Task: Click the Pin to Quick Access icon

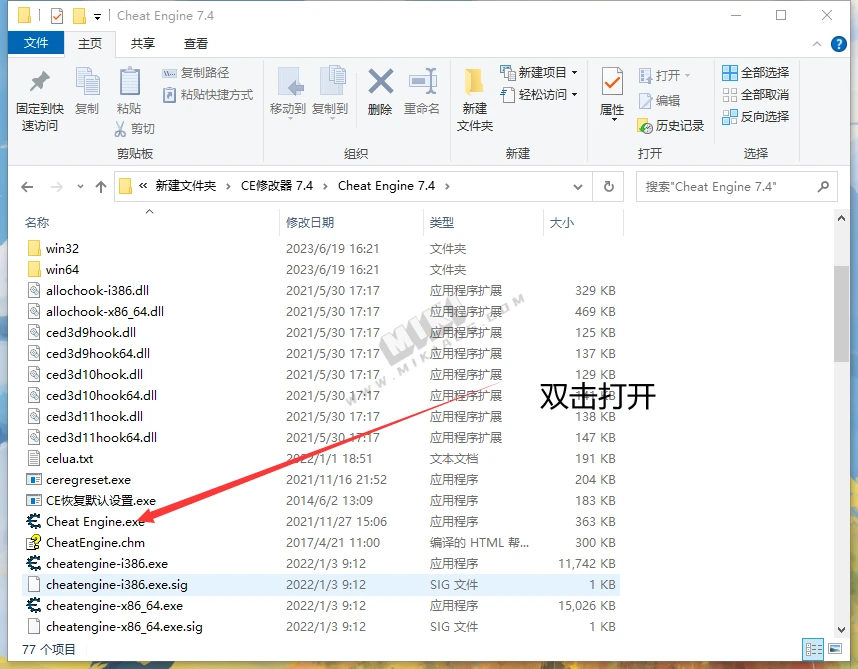Action: pos(39,82)
